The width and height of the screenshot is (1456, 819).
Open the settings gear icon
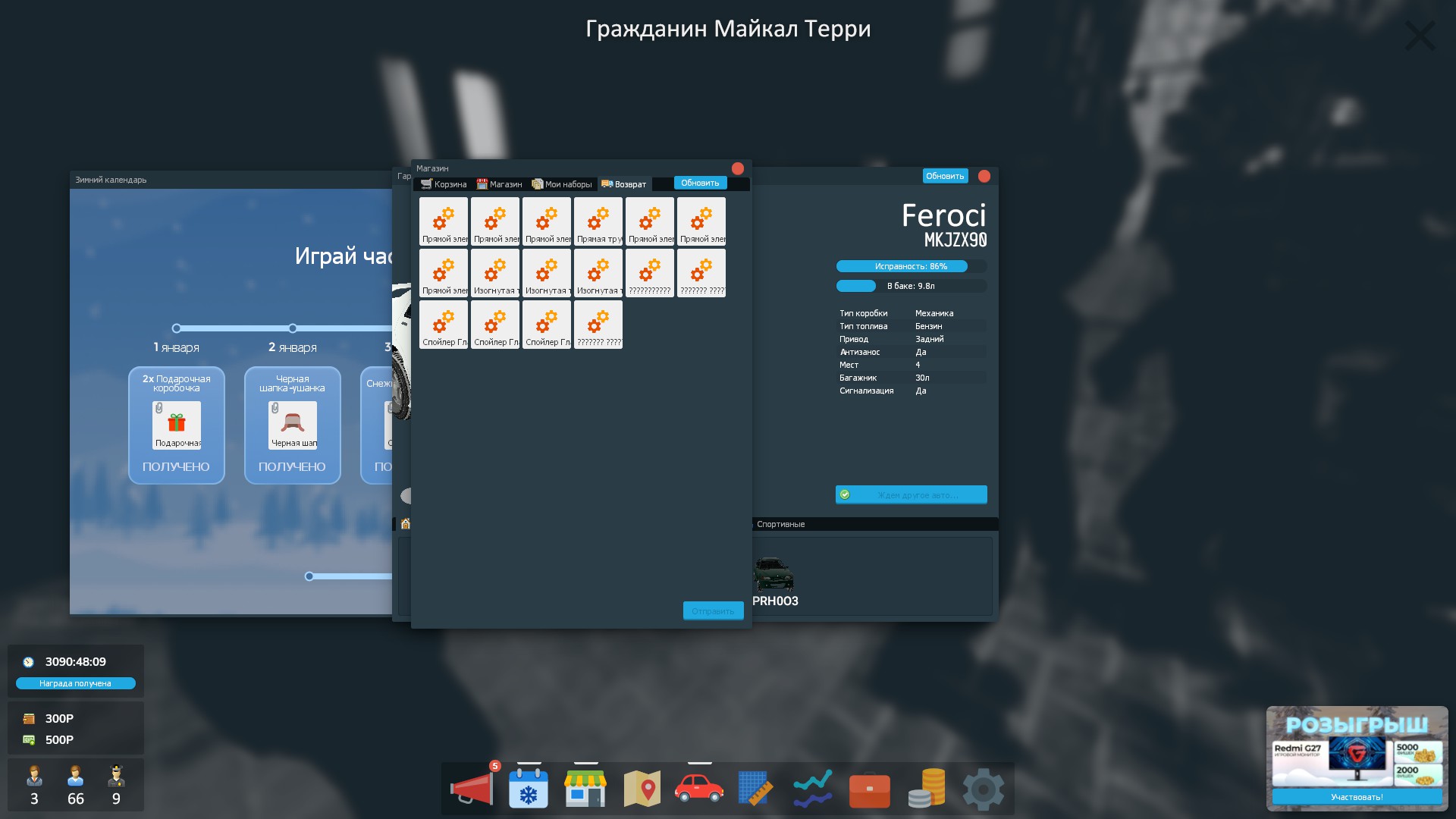[983, 789]
